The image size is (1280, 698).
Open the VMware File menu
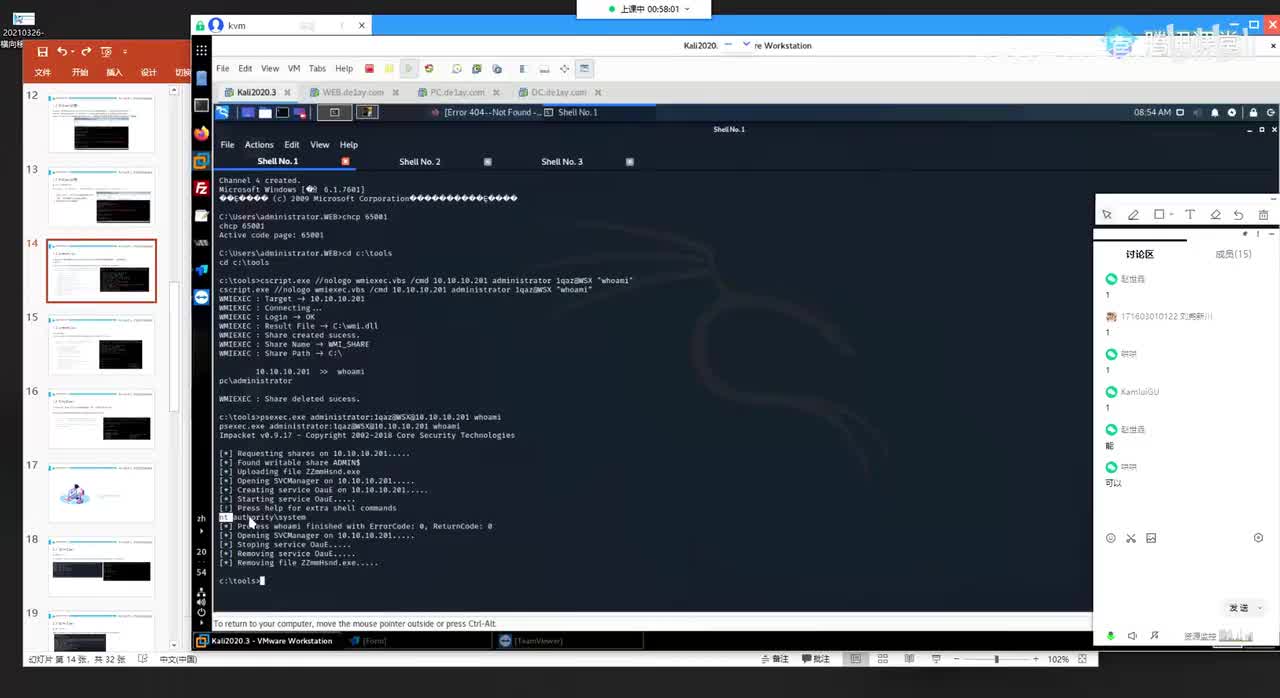point(223,69)
